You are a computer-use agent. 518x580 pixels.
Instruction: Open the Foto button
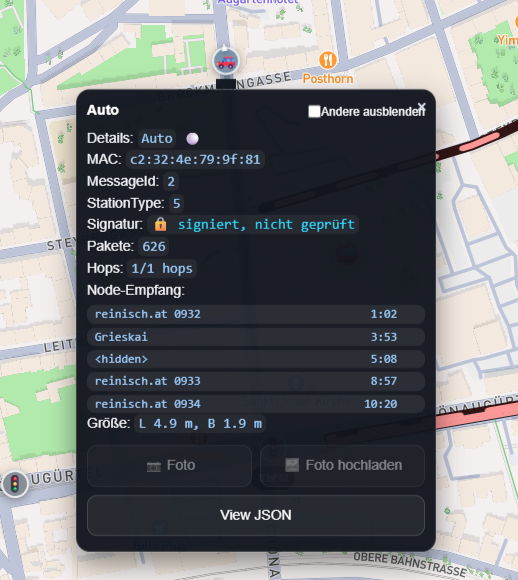pyautogui.click(x=169, y=466)
